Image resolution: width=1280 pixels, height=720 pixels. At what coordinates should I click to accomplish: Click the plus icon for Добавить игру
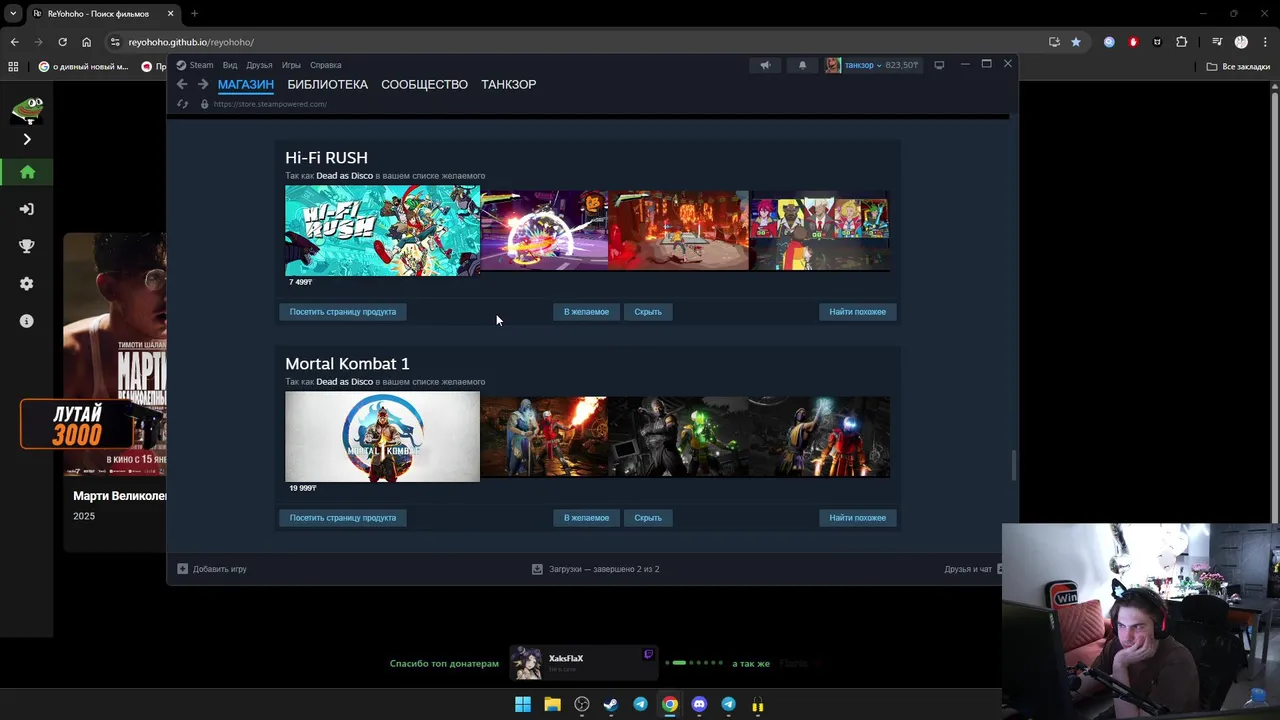[182, 569]
